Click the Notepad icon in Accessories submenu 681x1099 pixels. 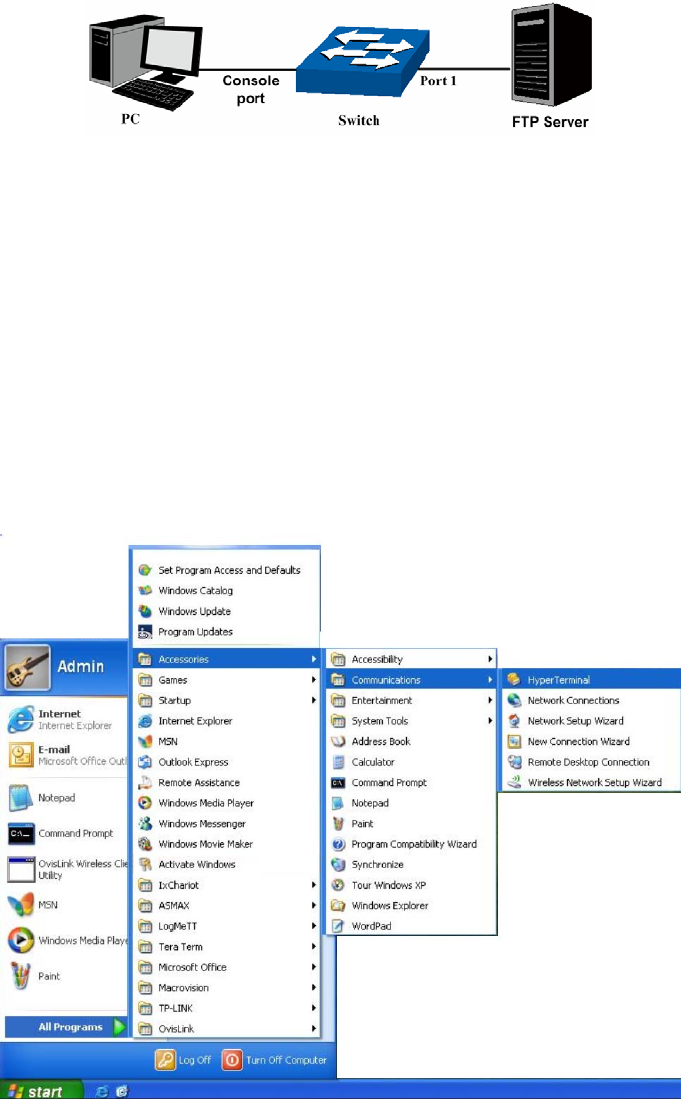click(x=338, y=803)
